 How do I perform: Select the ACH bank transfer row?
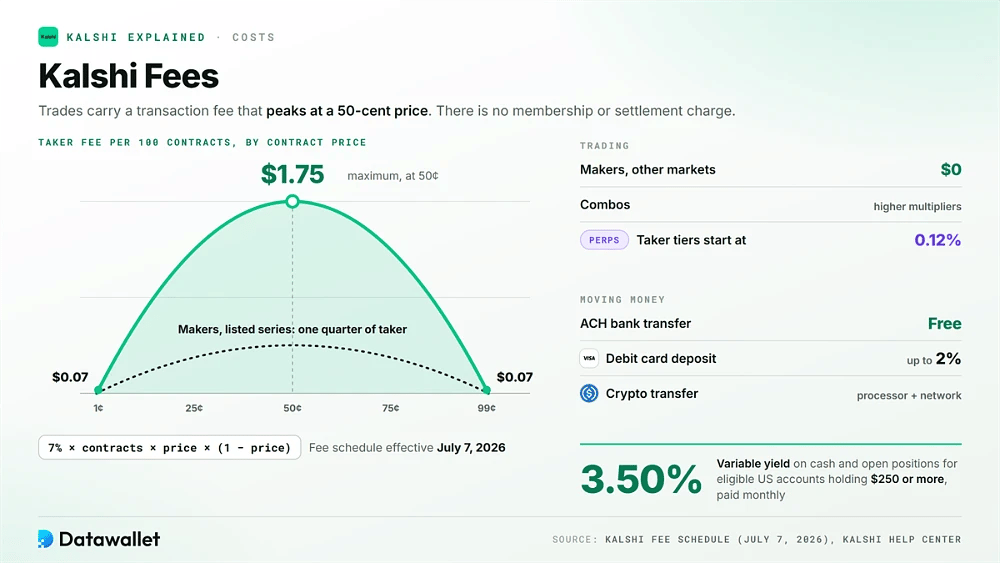[770, 323]
